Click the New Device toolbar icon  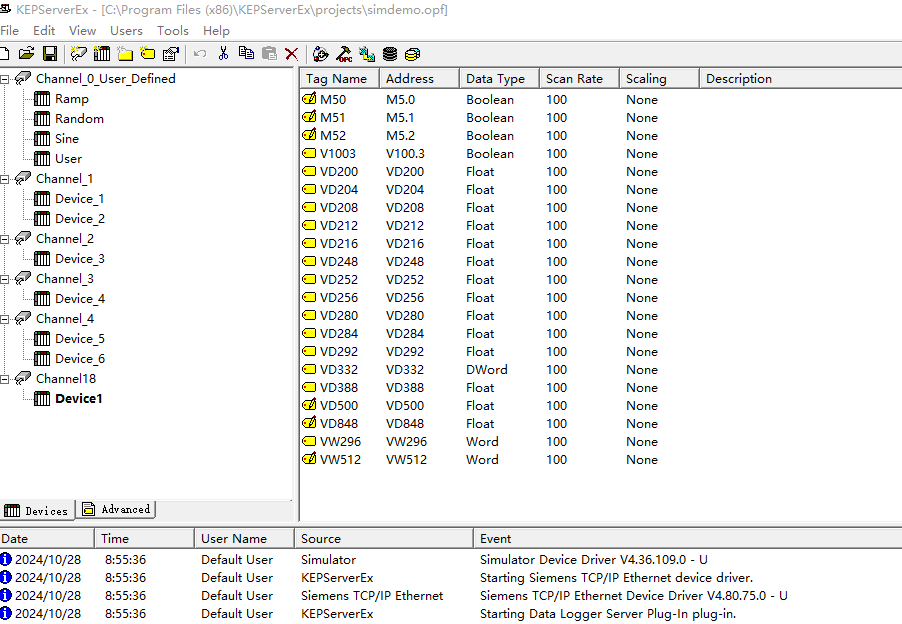coord(101,54)
